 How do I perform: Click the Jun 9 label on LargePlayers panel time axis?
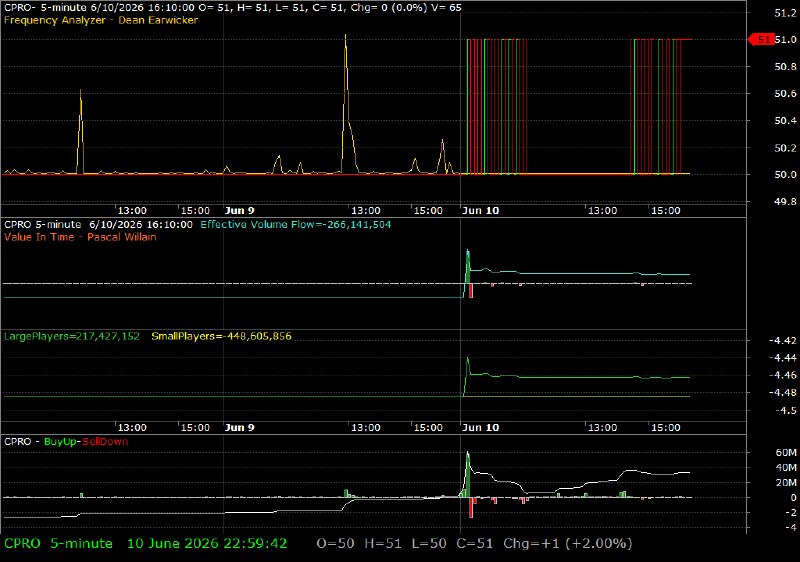239,427
